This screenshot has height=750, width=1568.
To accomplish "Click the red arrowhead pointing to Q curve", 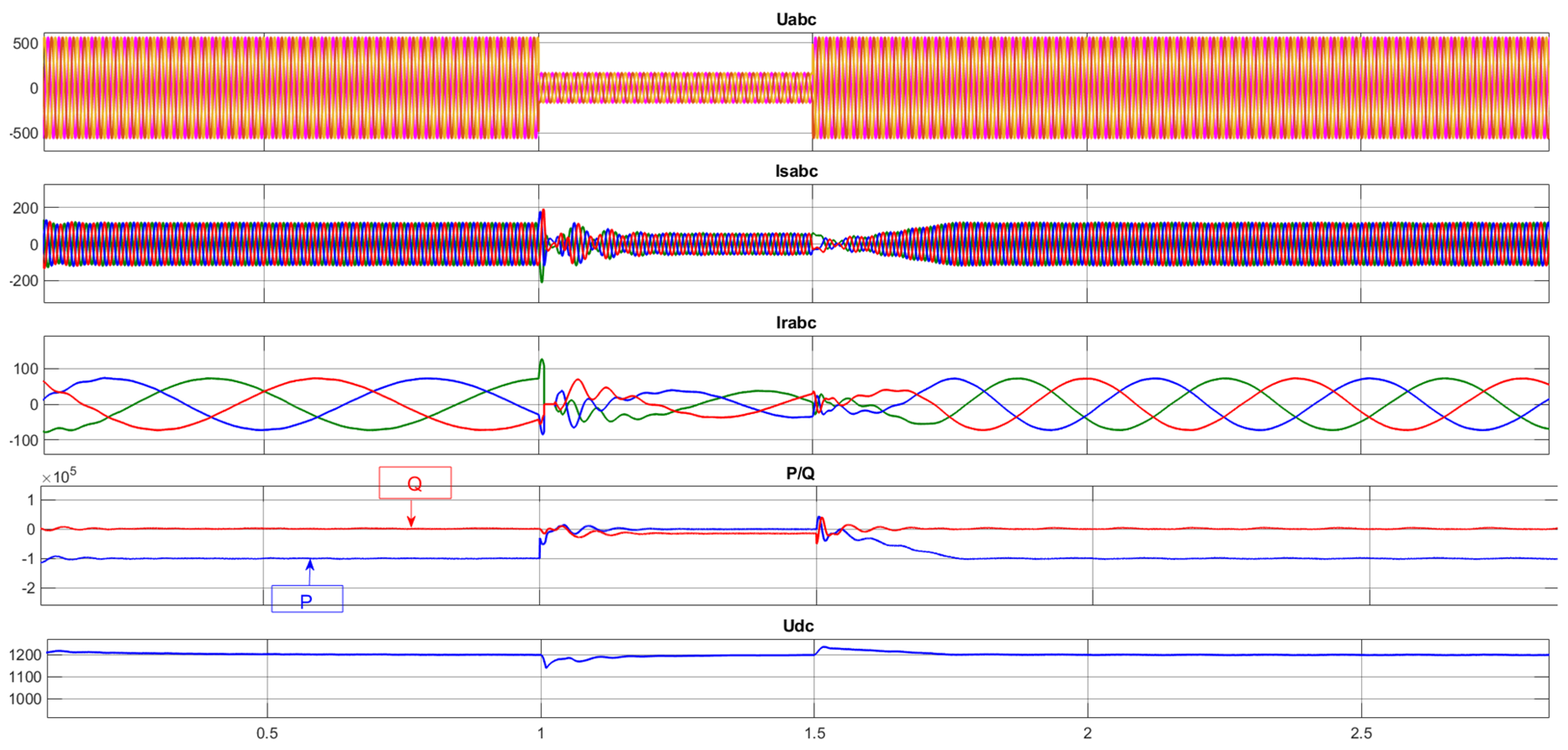I will pyautogui.click(x=411, y=521).
